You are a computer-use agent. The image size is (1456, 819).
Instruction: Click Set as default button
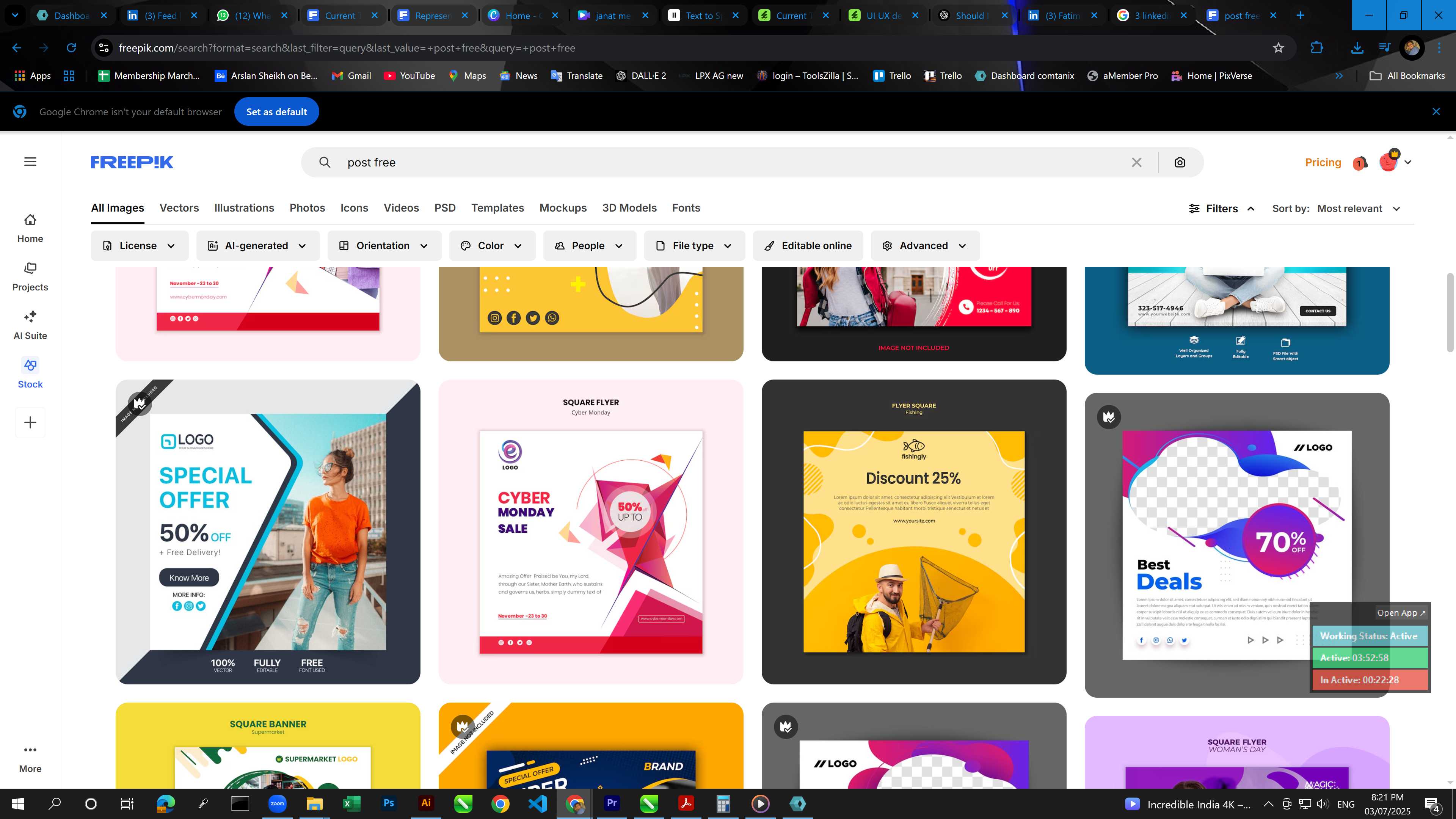276,112
